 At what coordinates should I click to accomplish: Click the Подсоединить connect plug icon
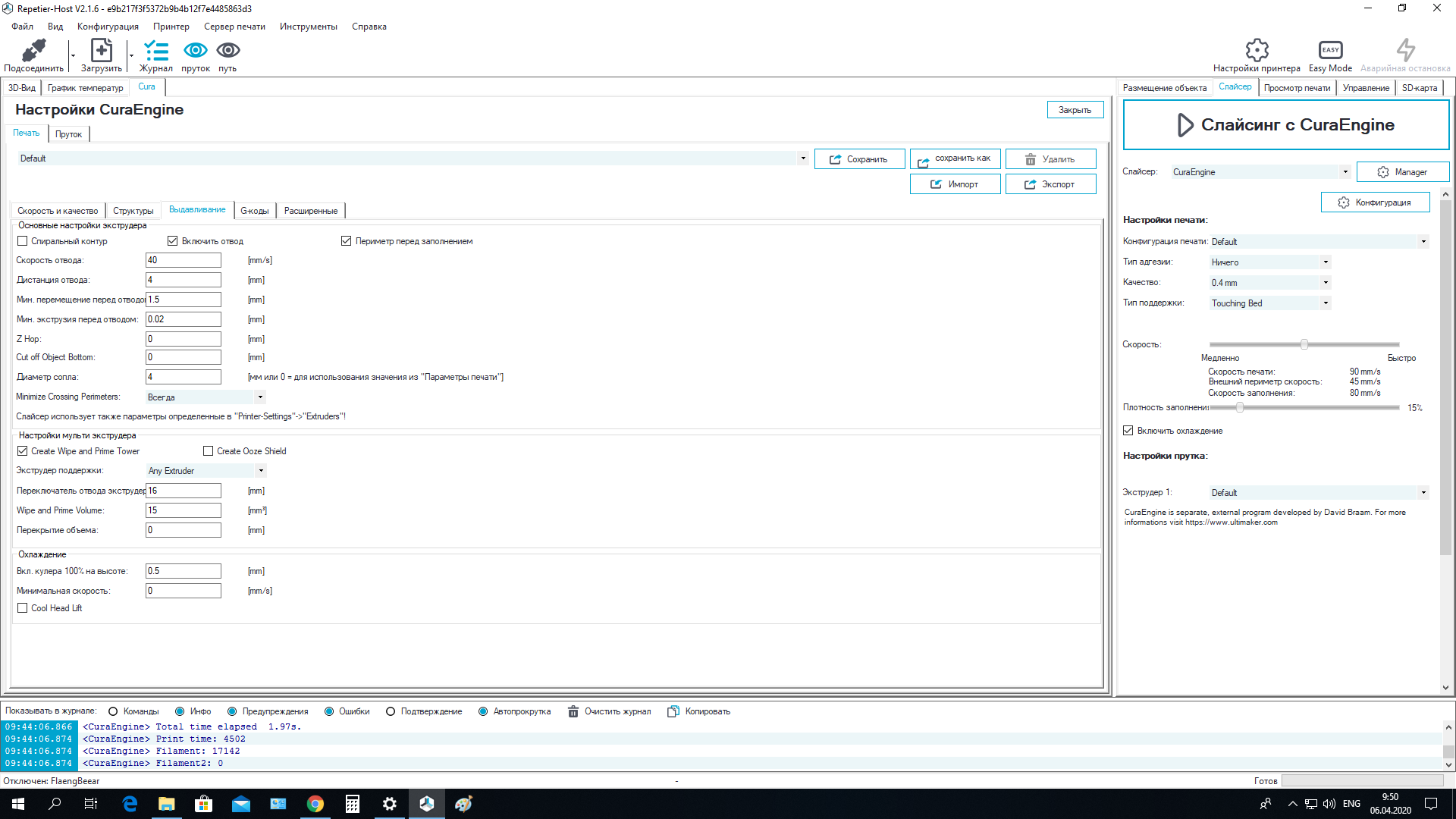33,50
